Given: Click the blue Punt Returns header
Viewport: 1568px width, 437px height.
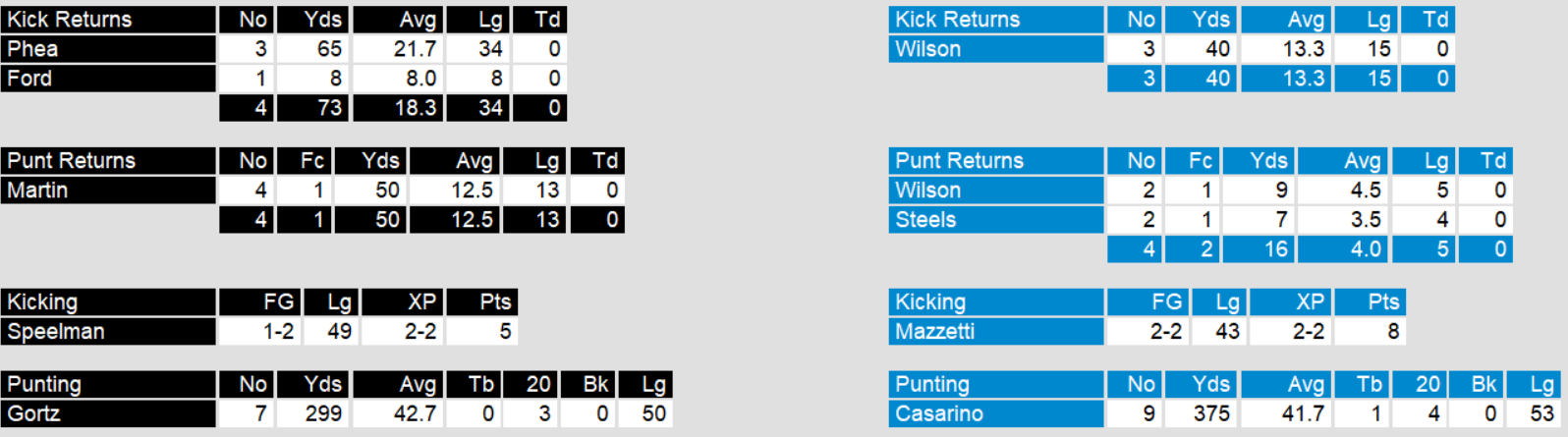Looking at the screenshot, I should tap(996, 161).
